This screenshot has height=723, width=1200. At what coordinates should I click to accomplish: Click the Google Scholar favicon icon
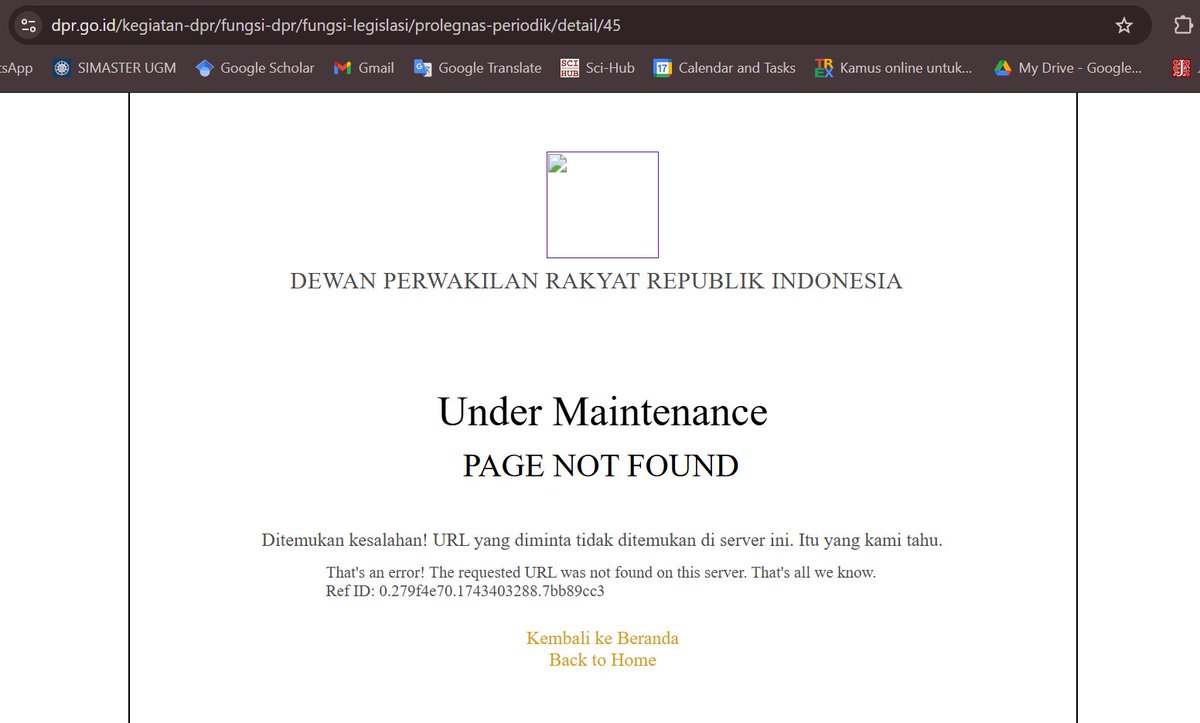coord(204,68)
